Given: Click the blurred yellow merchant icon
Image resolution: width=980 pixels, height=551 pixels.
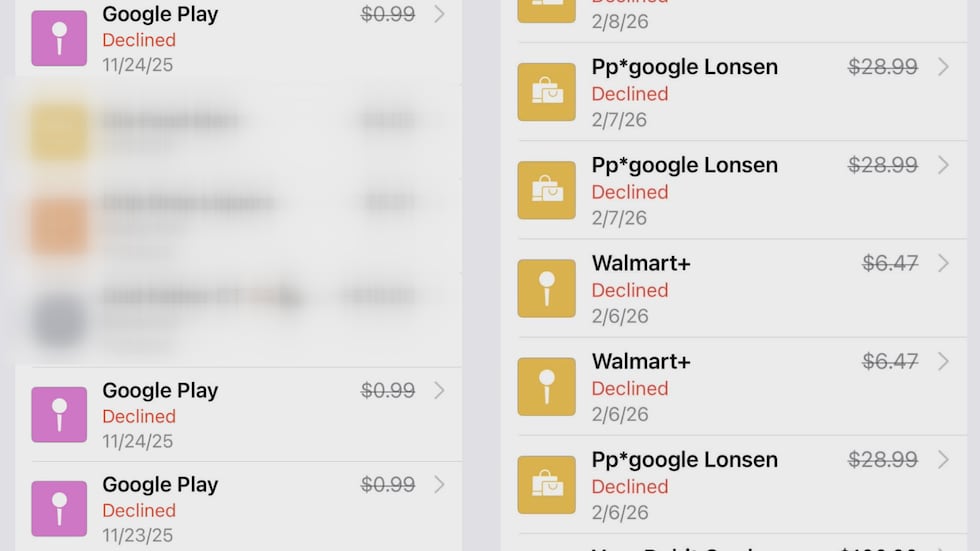Looking at the screenshot, I should (59, 132).
